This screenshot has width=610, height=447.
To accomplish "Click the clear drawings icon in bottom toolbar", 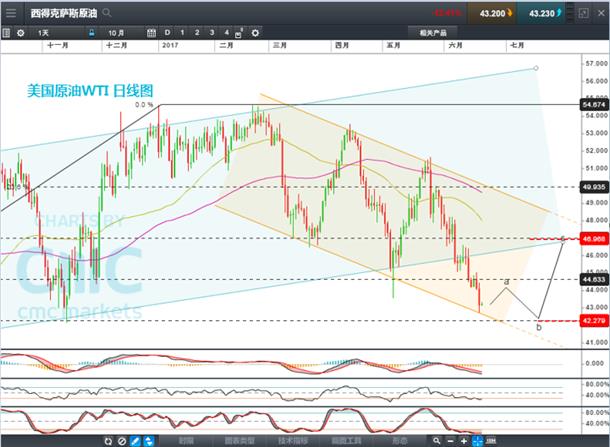I will [x=122, y=441].
